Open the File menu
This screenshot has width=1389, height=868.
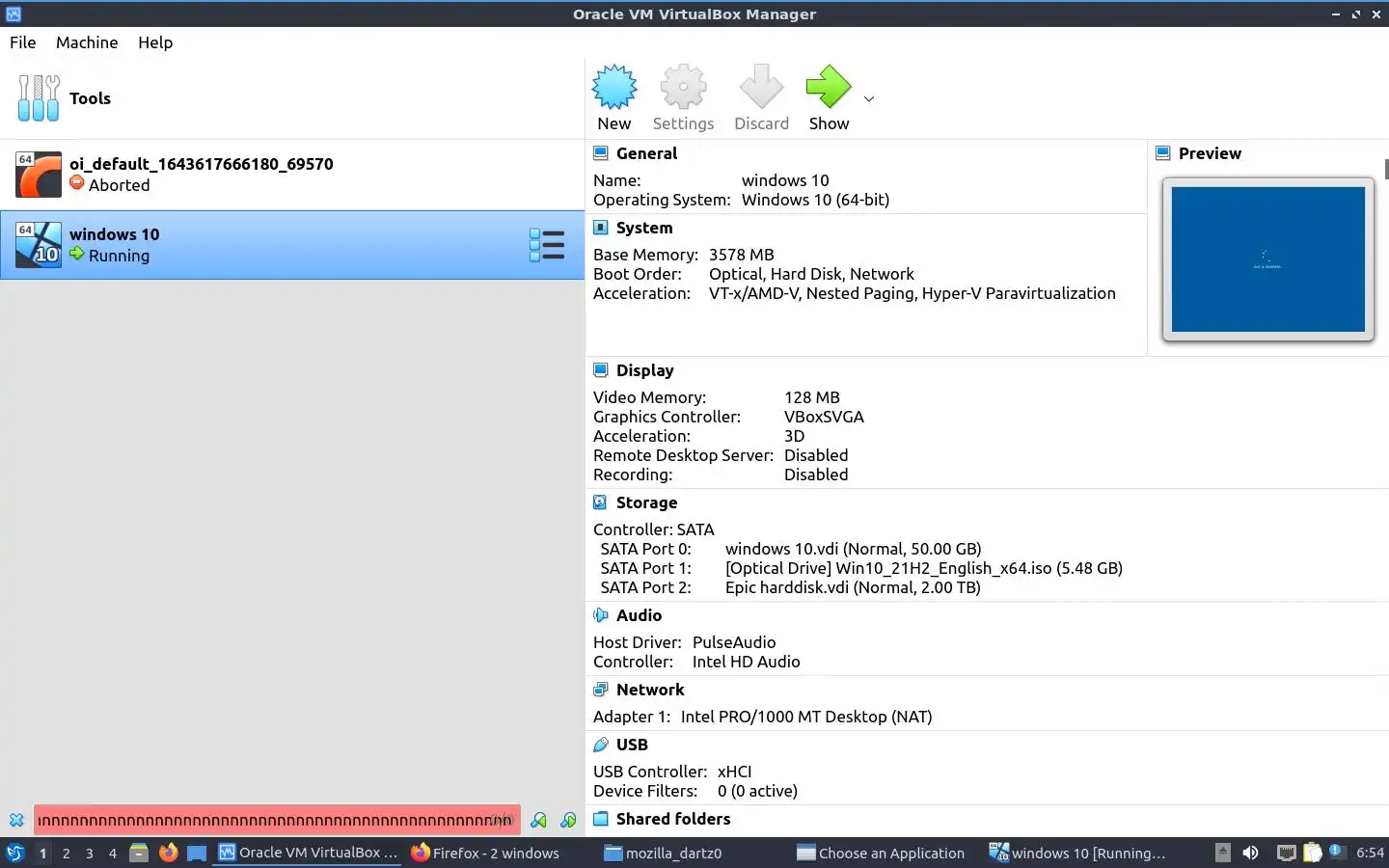23,42
